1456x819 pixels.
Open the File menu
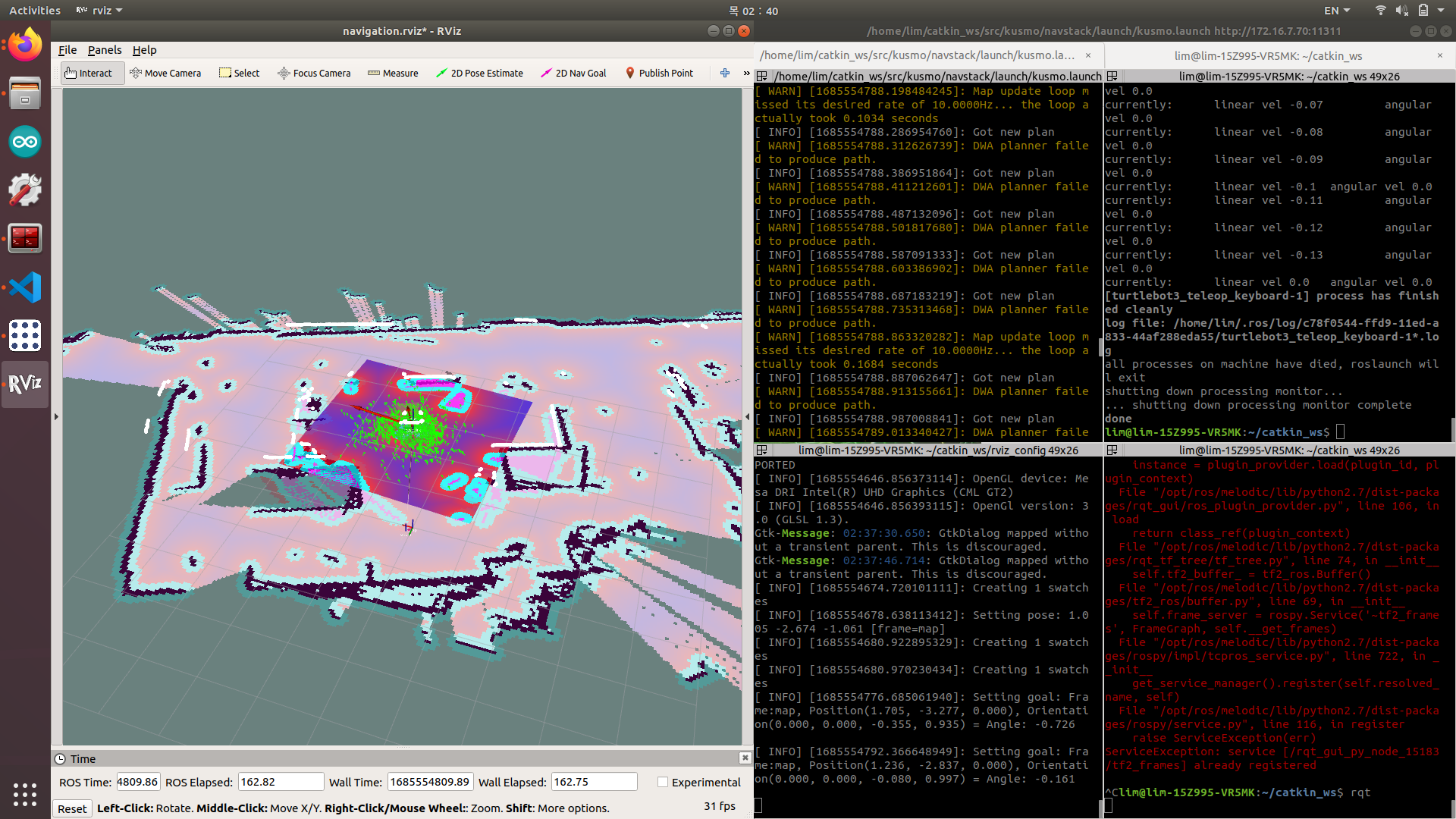[67, 50]
